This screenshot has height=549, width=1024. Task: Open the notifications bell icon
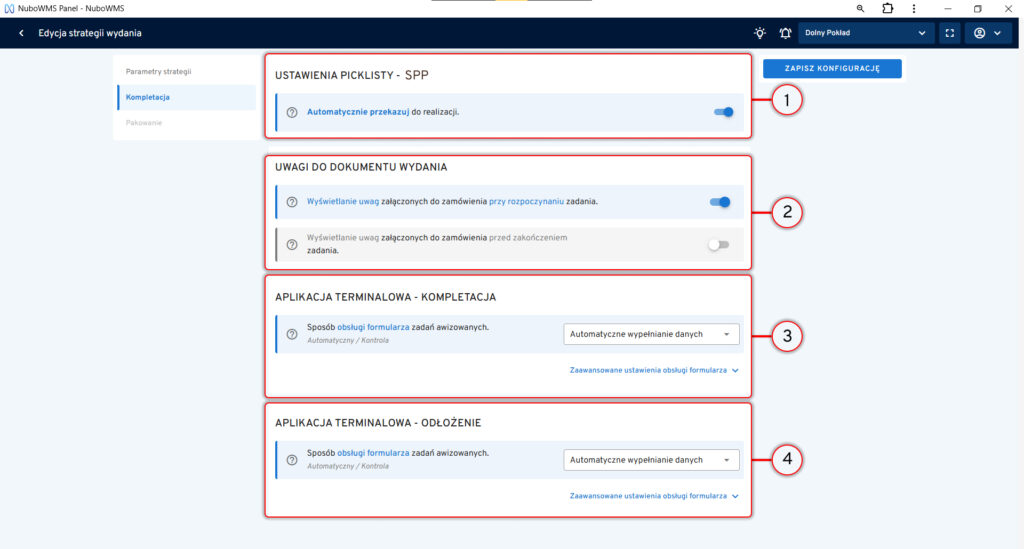(785, 33)
